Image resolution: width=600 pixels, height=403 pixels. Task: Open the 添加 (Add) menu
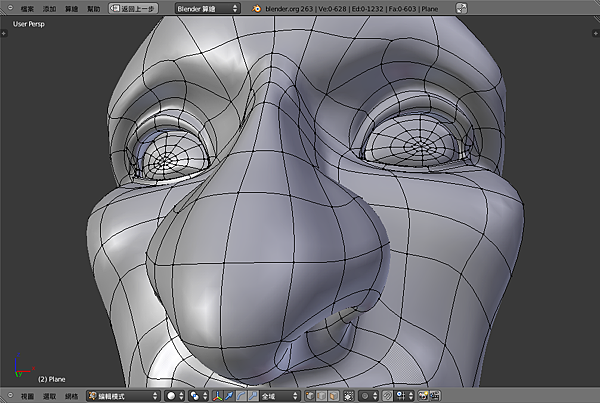coord(49,7)
